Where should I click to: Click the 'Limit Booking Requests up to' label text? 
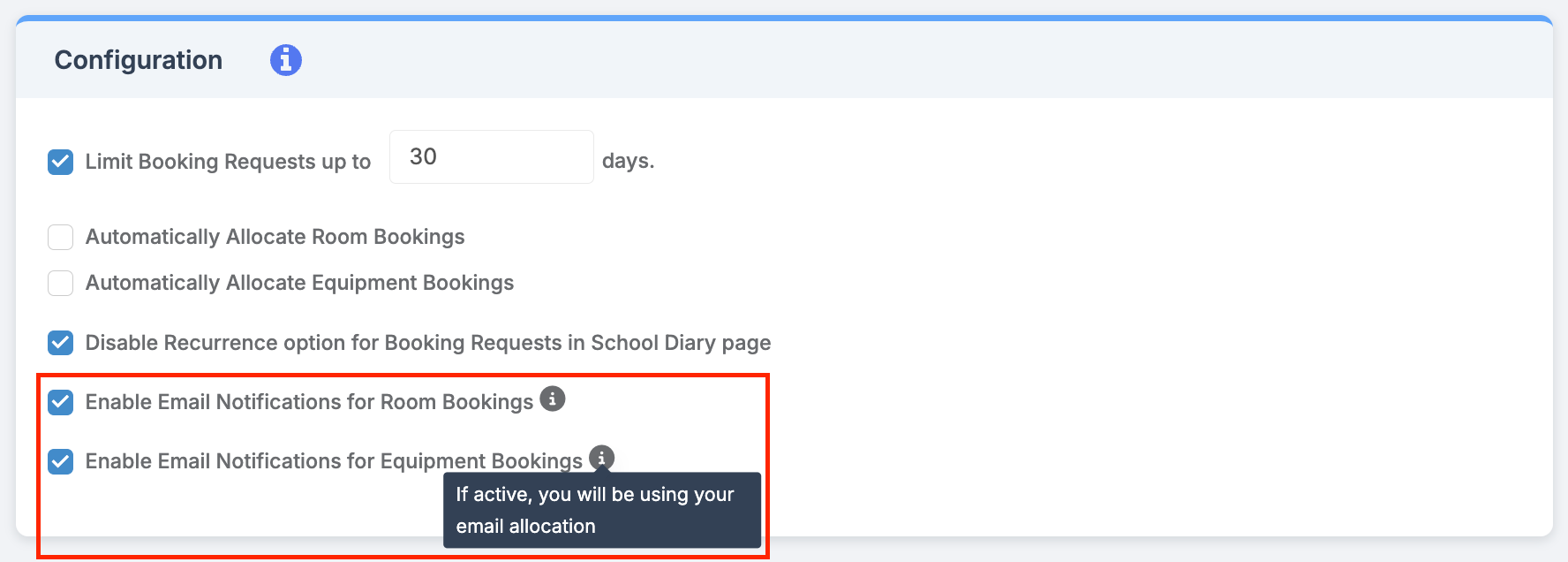tap(228, 162)
